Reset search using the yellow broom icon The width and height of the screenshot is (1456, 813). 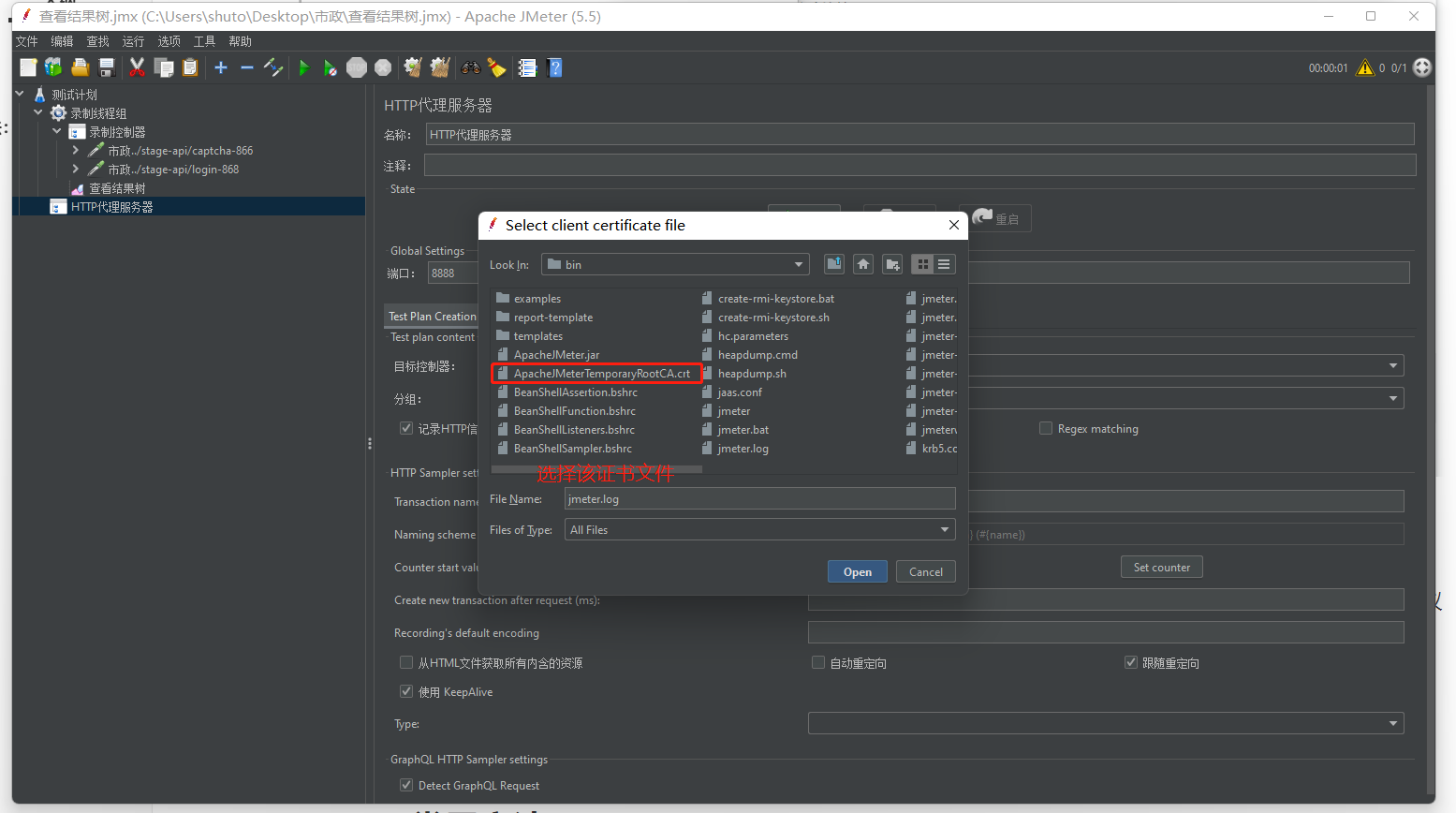click(496, 67)
